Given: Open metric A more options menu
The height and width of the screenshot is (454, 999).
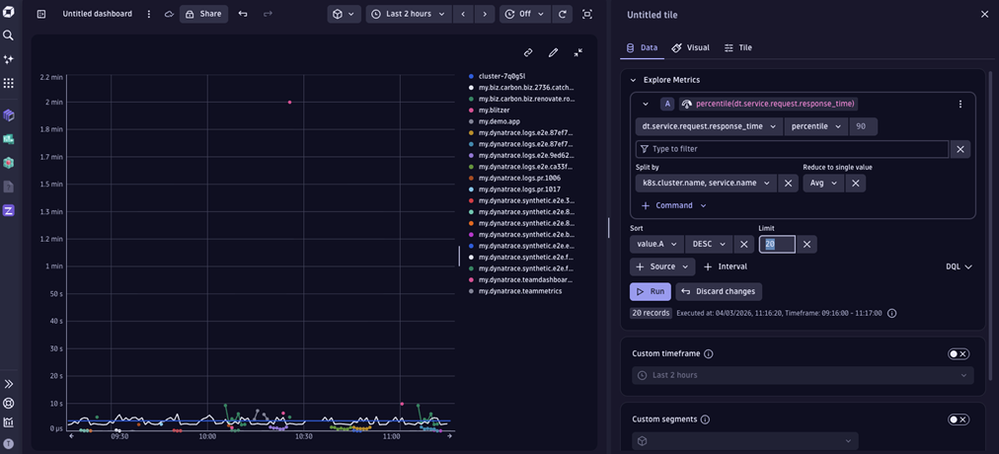Looking at the screenshot, I should 960,104.
